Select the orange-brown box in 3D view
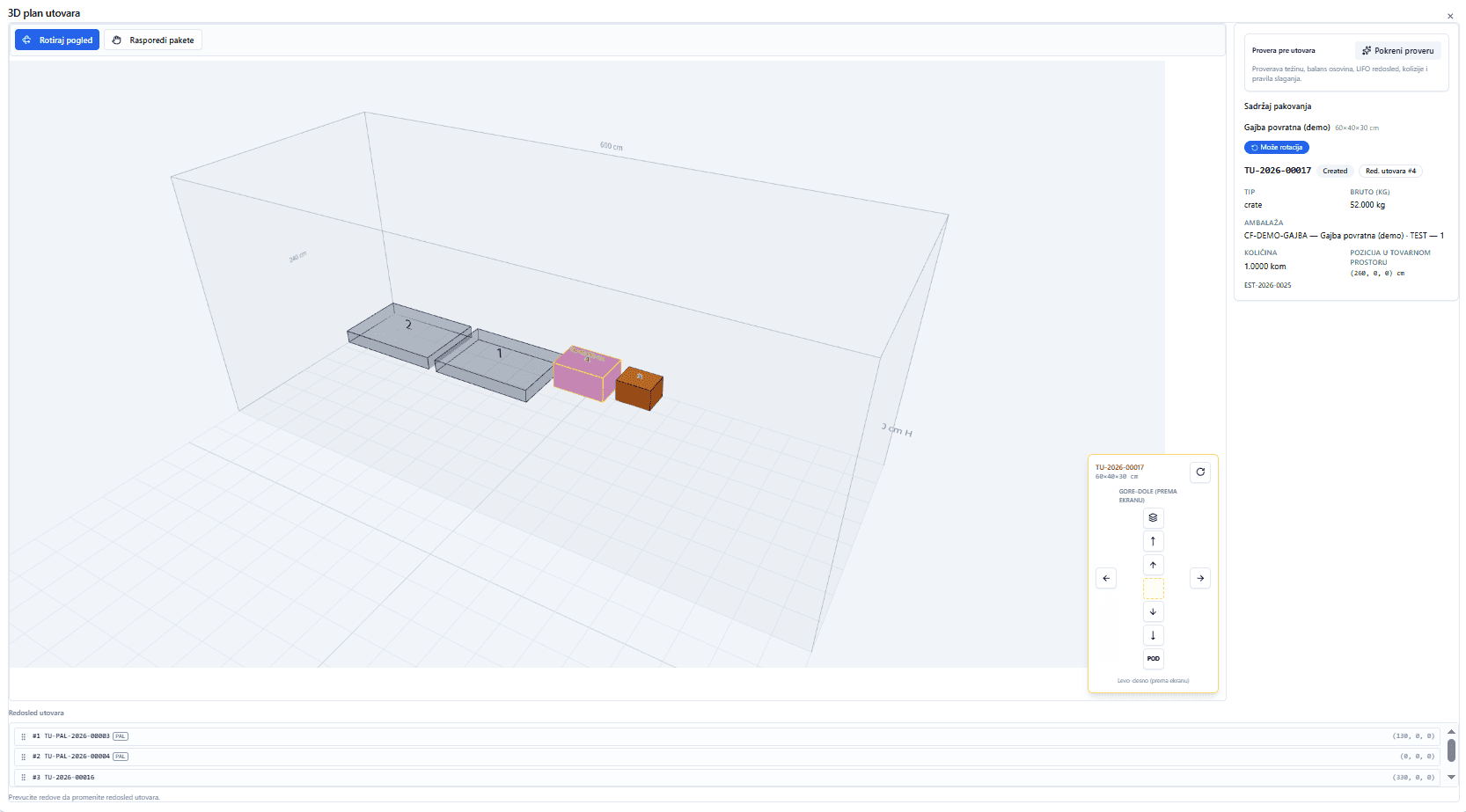This screenshot has height=812, width=1466. click(639, 388)
